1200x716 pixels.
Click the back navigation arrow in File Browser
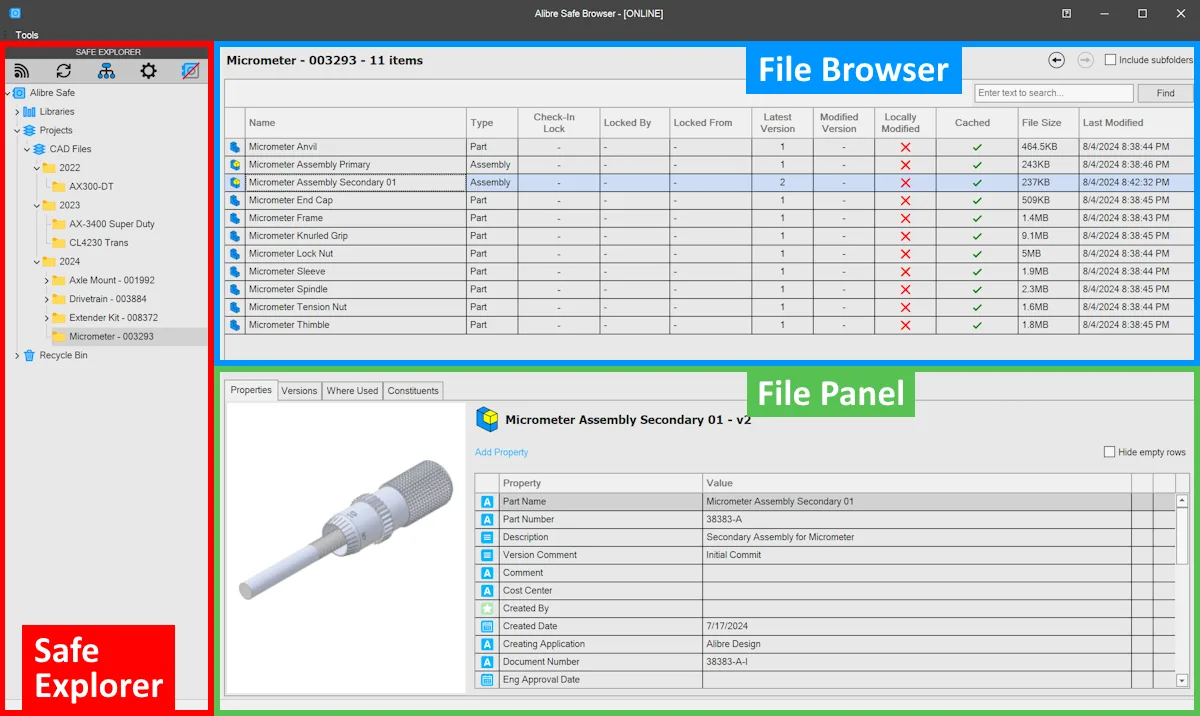tap(1056, 60)
